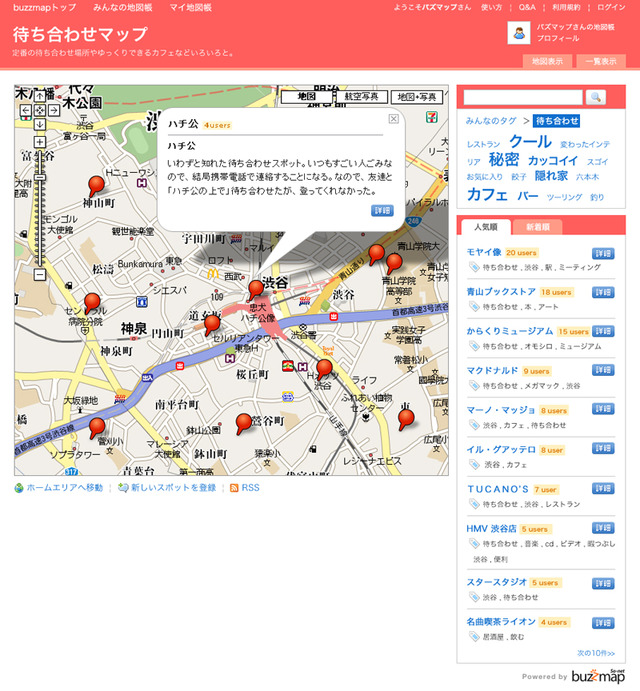
Task: Click 詳細 button for 名曲喫茶ライオン
Action: [x=603, y=623]
